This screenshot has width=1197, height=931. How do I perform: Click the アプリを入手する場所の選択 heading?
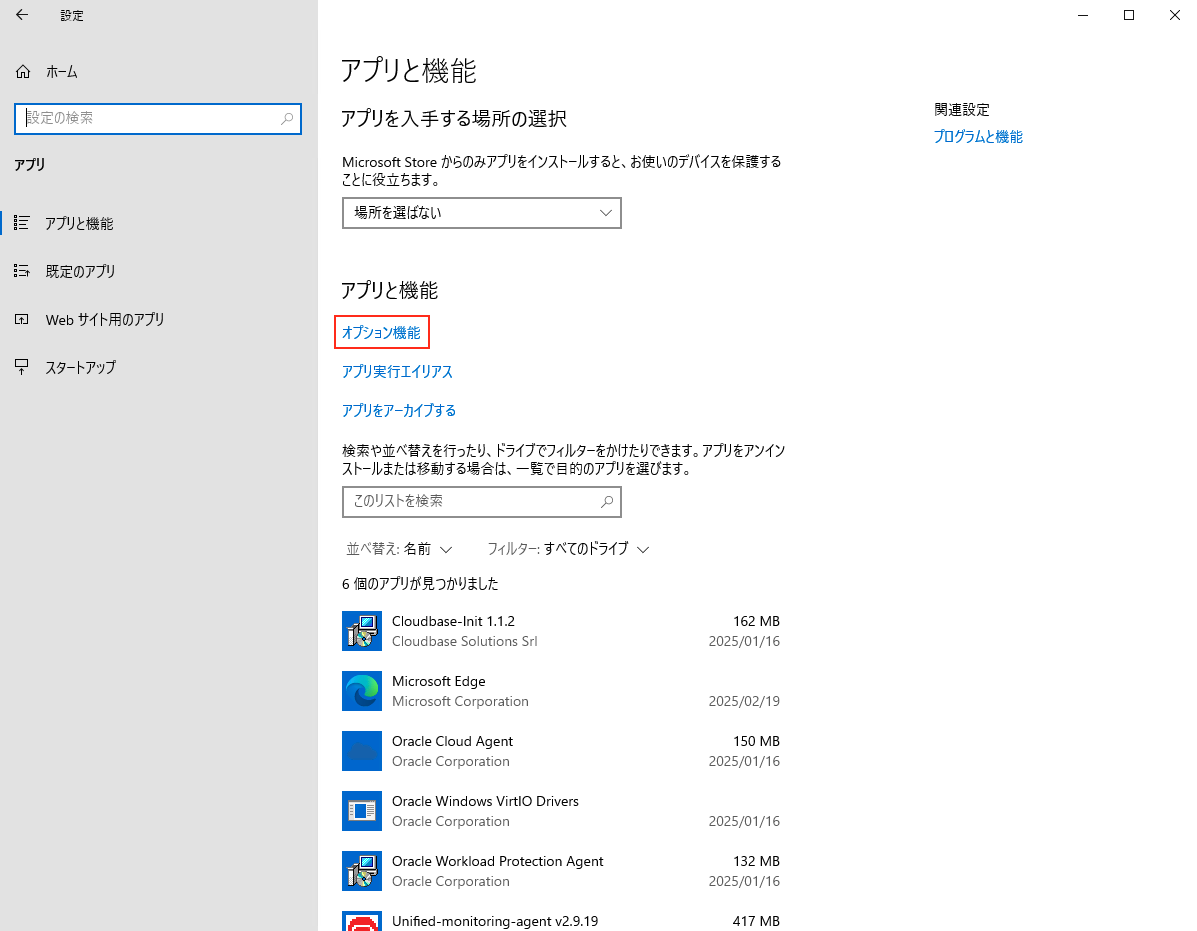pyautogui.click(x=453, y=118)
